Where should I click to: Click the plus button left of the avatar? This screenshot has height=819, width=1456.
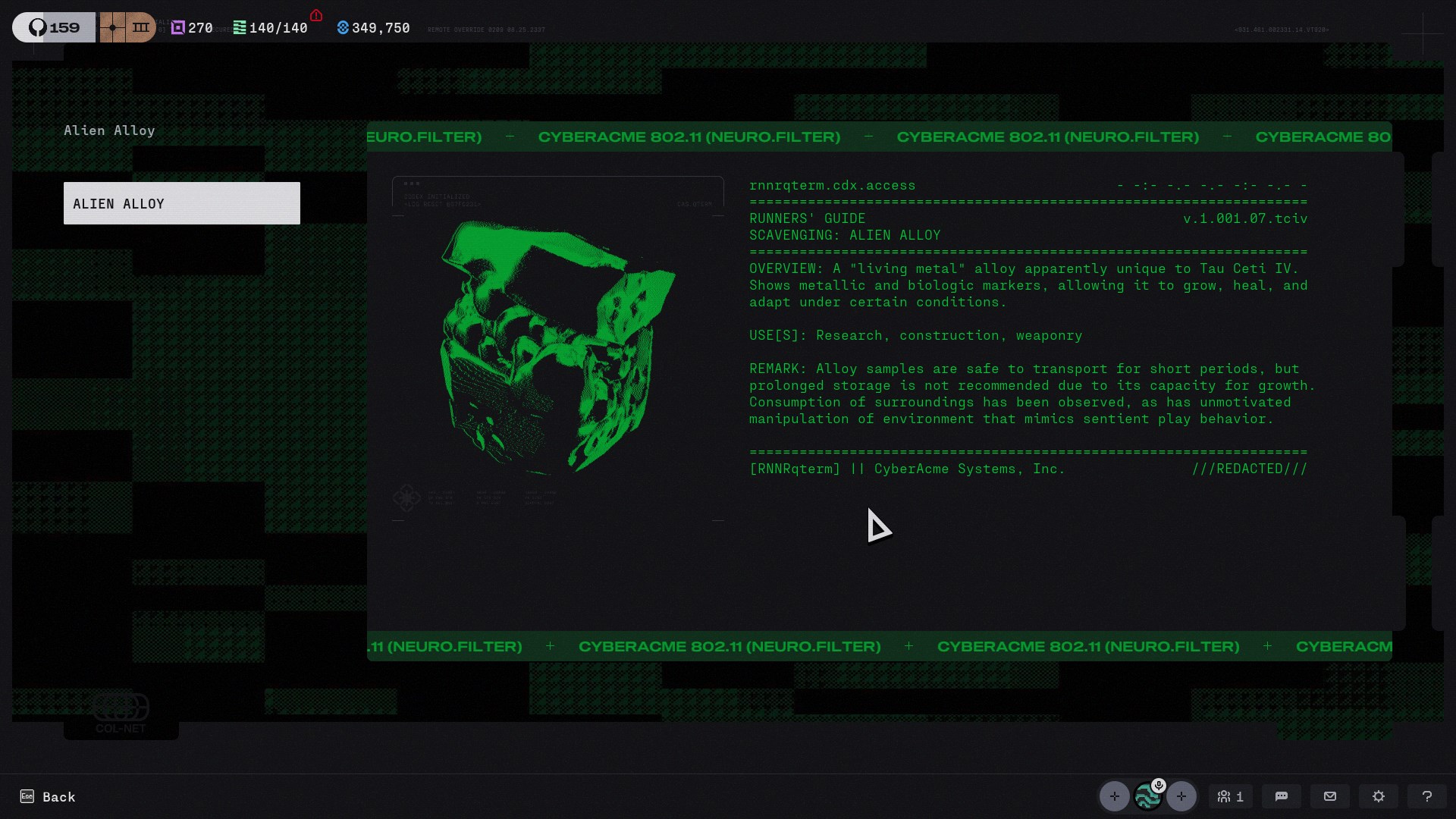[1115, 796]
